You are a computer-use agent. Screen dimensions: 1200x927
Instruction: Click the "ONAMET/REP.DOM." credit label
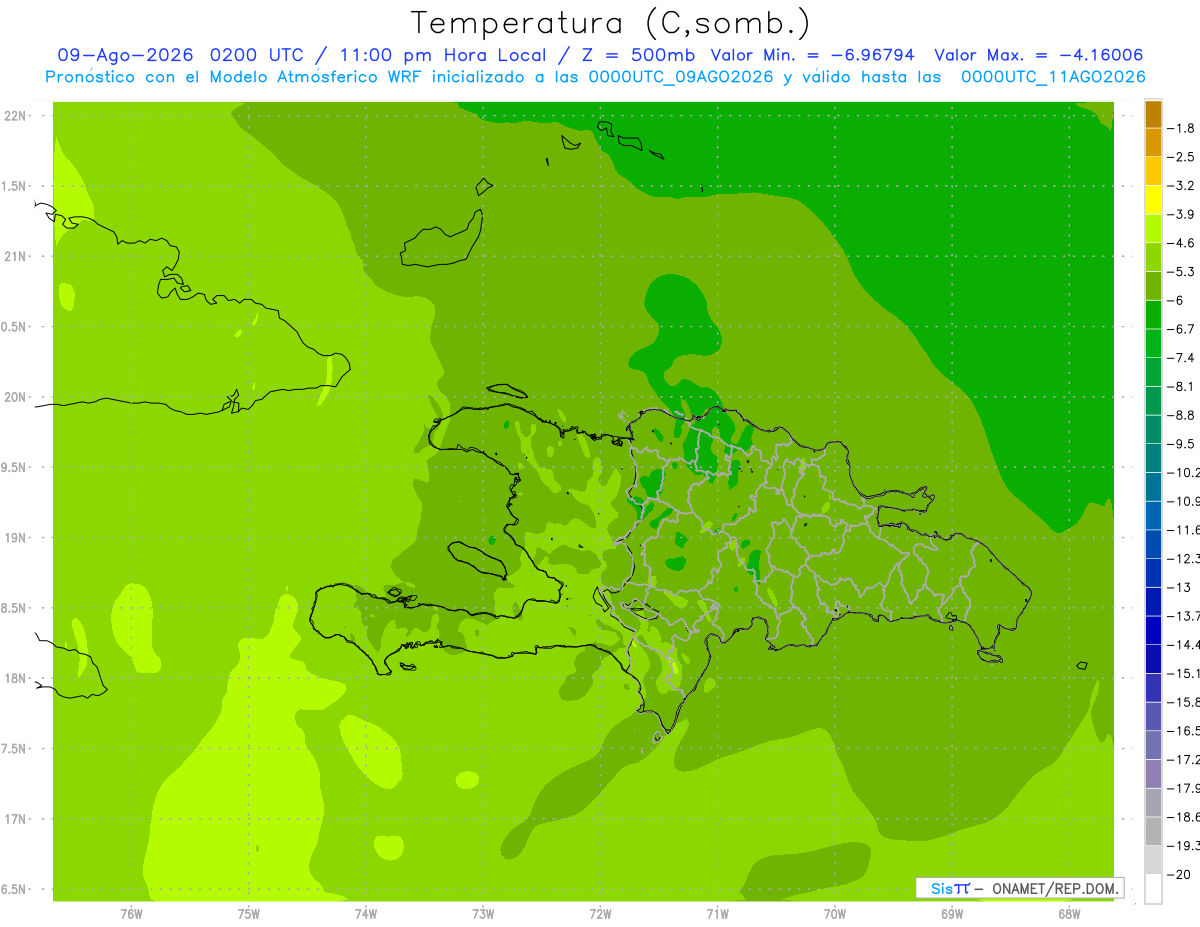[1056, 888]
